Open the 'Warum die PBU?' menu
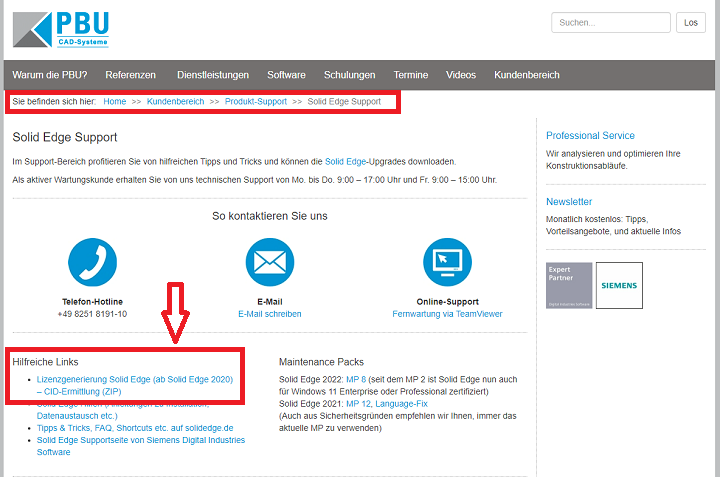 coord(50,75)
